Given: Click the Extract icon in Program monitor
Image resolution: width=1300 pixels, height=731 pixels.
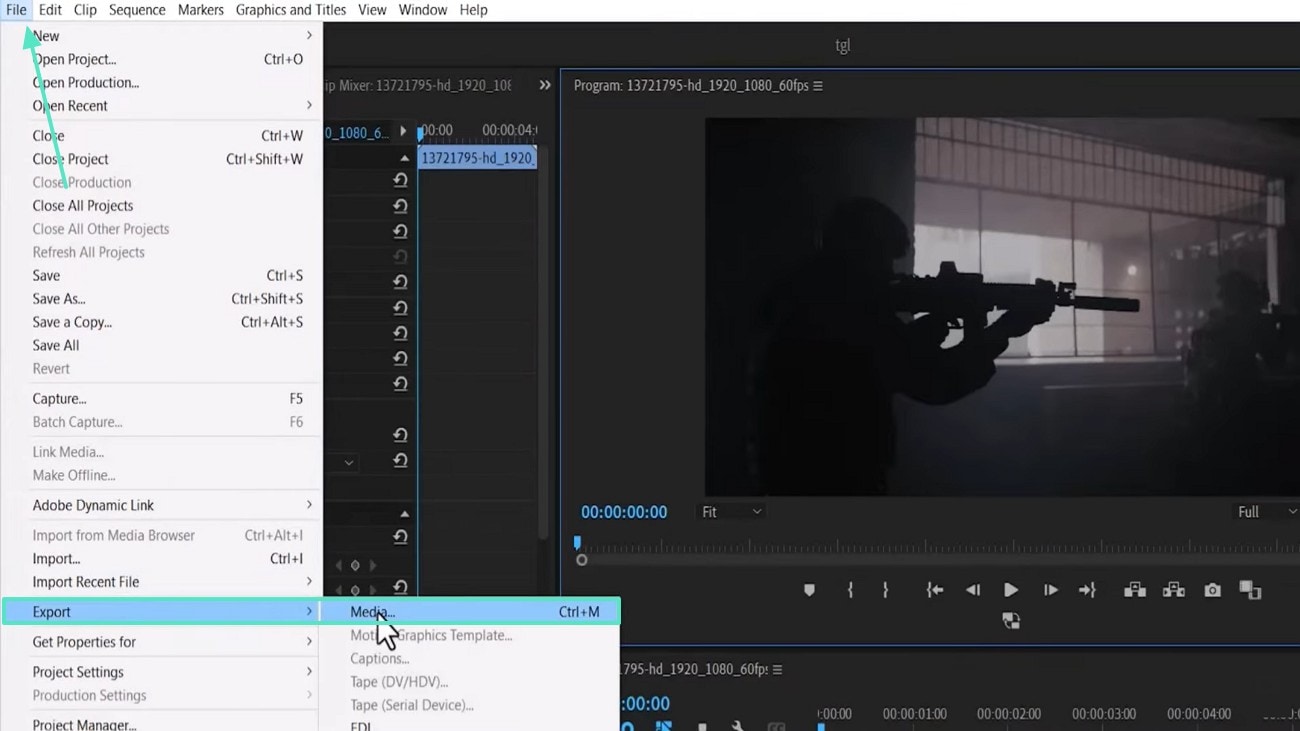Looking at the screenshot, I should 1172,590.
